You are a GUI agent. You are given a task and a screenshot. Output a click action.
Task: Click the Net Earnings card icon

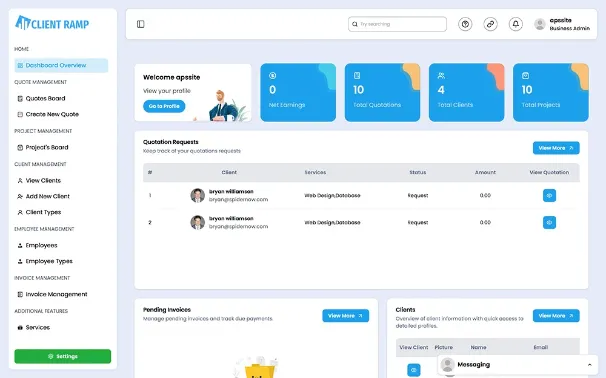tap(272, 75)
